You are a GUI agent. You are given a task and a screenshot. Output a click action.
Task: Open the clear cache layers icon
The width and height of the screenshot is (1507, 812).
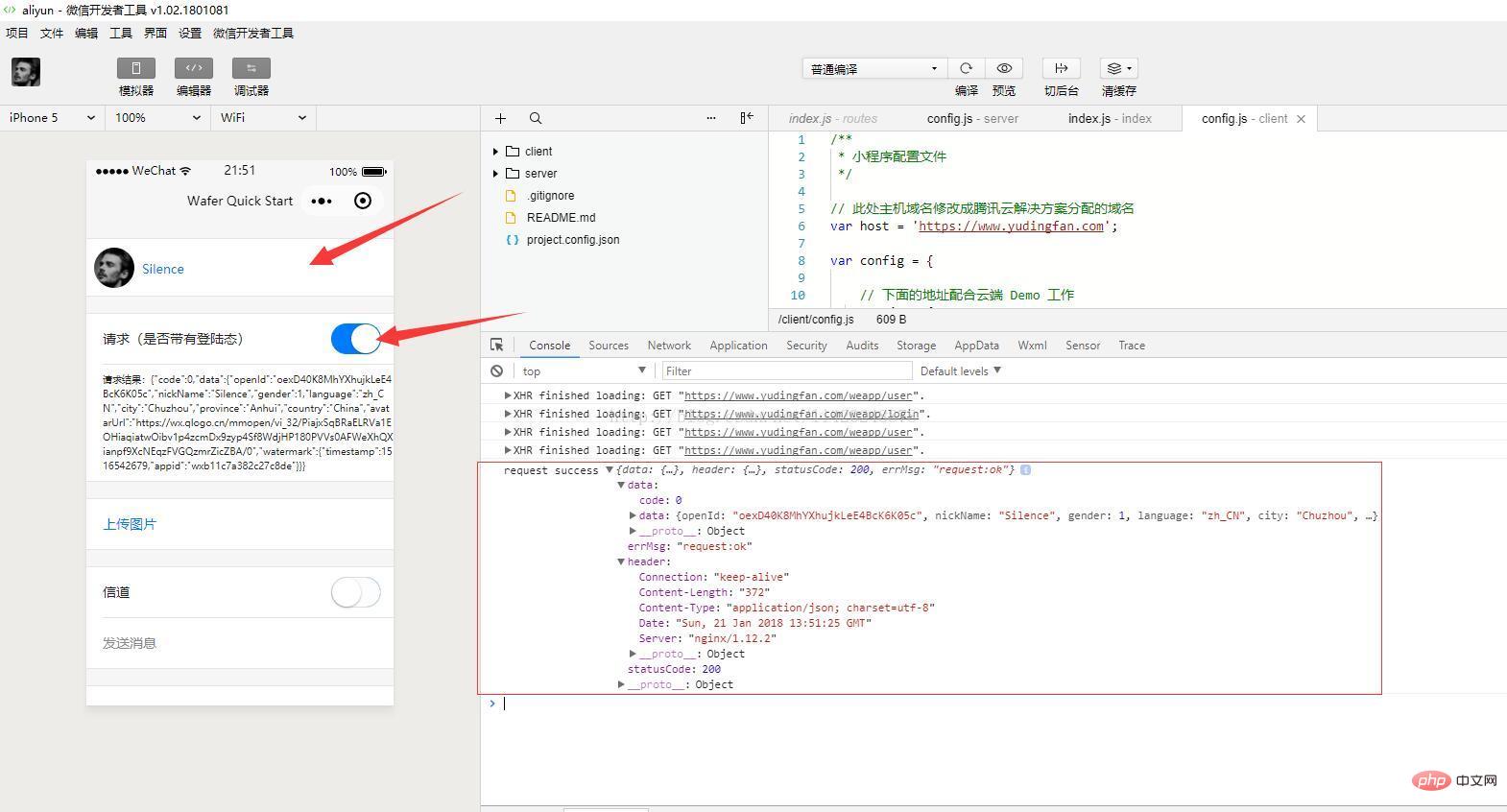[x=1118, y=68]
